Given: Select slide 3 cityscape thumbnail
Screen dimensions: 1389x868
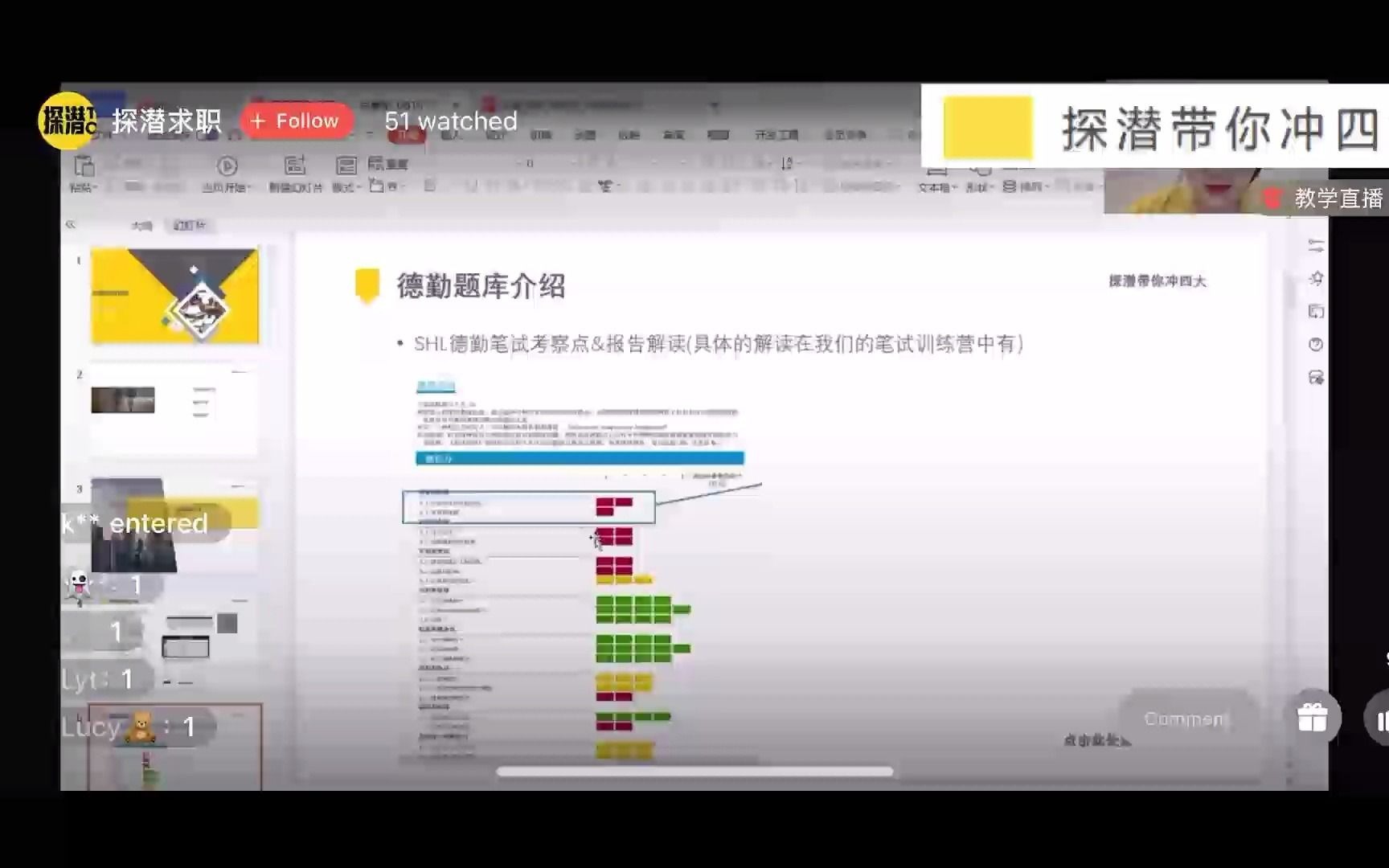Looking at the screenshot, I should tap(175, 525).
